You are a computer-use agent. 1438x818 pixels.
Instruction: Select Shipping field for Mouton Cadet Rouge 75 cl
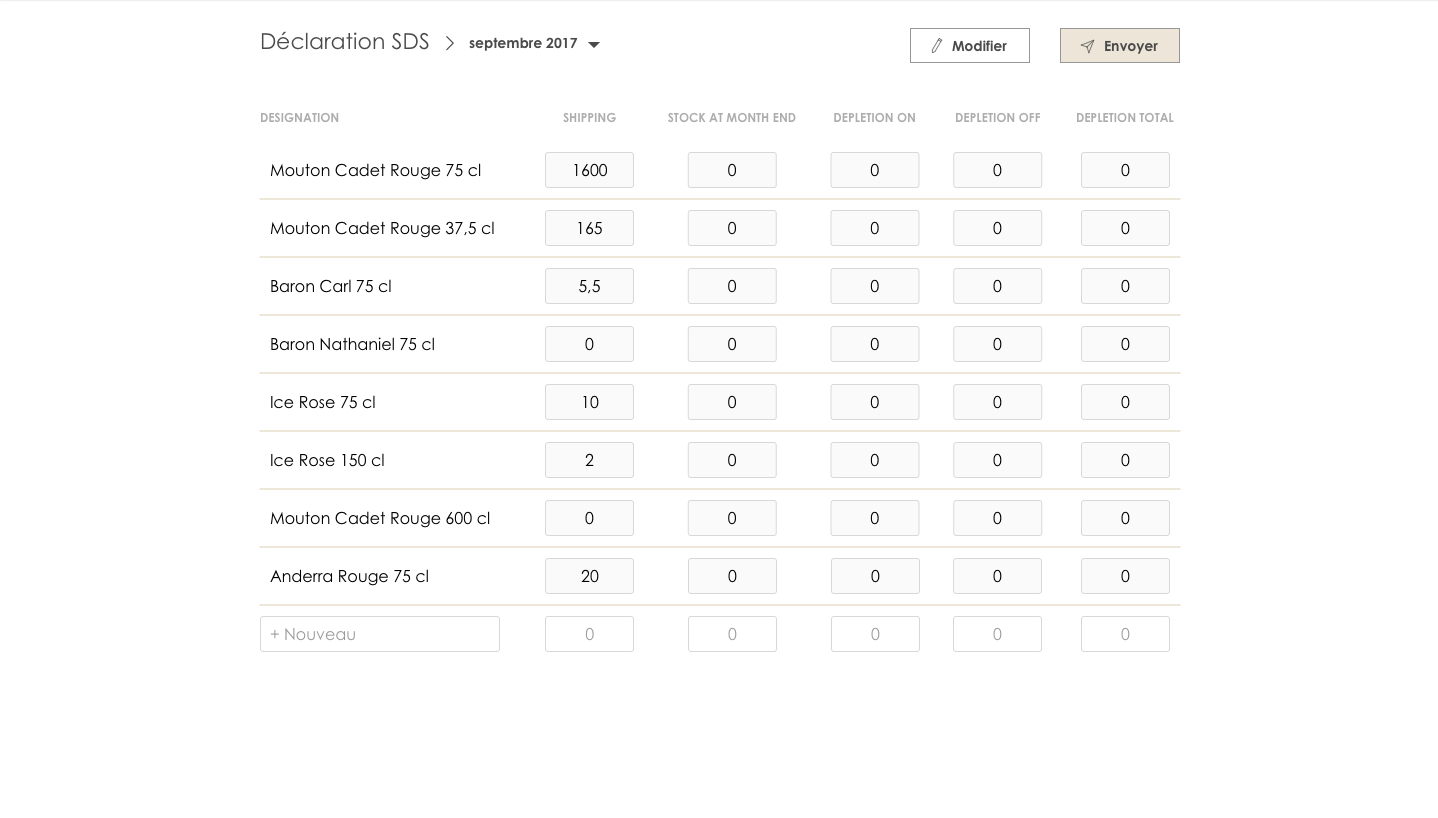pyautogui.click(x=589, y=170)
